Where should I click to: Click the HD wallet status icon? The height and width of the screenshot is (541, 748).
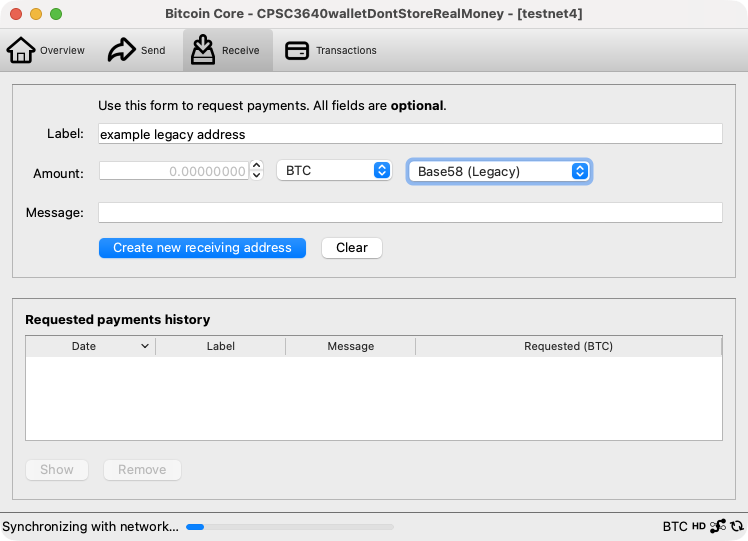pos(699,526)
